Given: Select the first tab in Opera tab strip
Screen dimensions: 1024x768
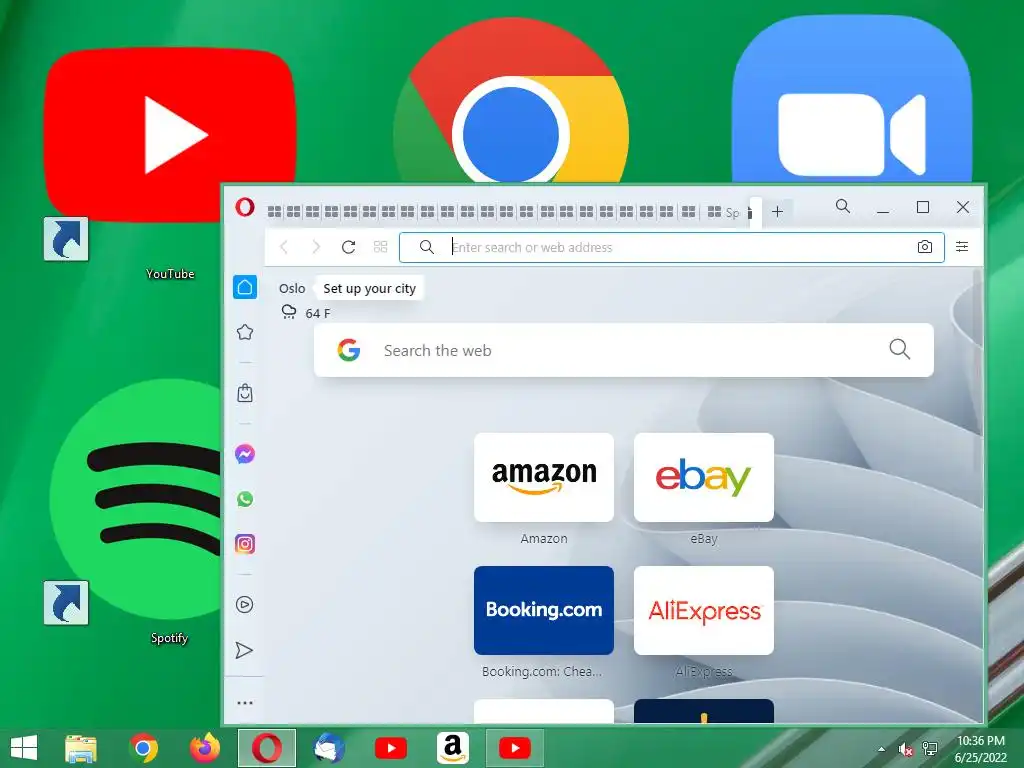Looking at the screenshot, I should coord(274,212).
